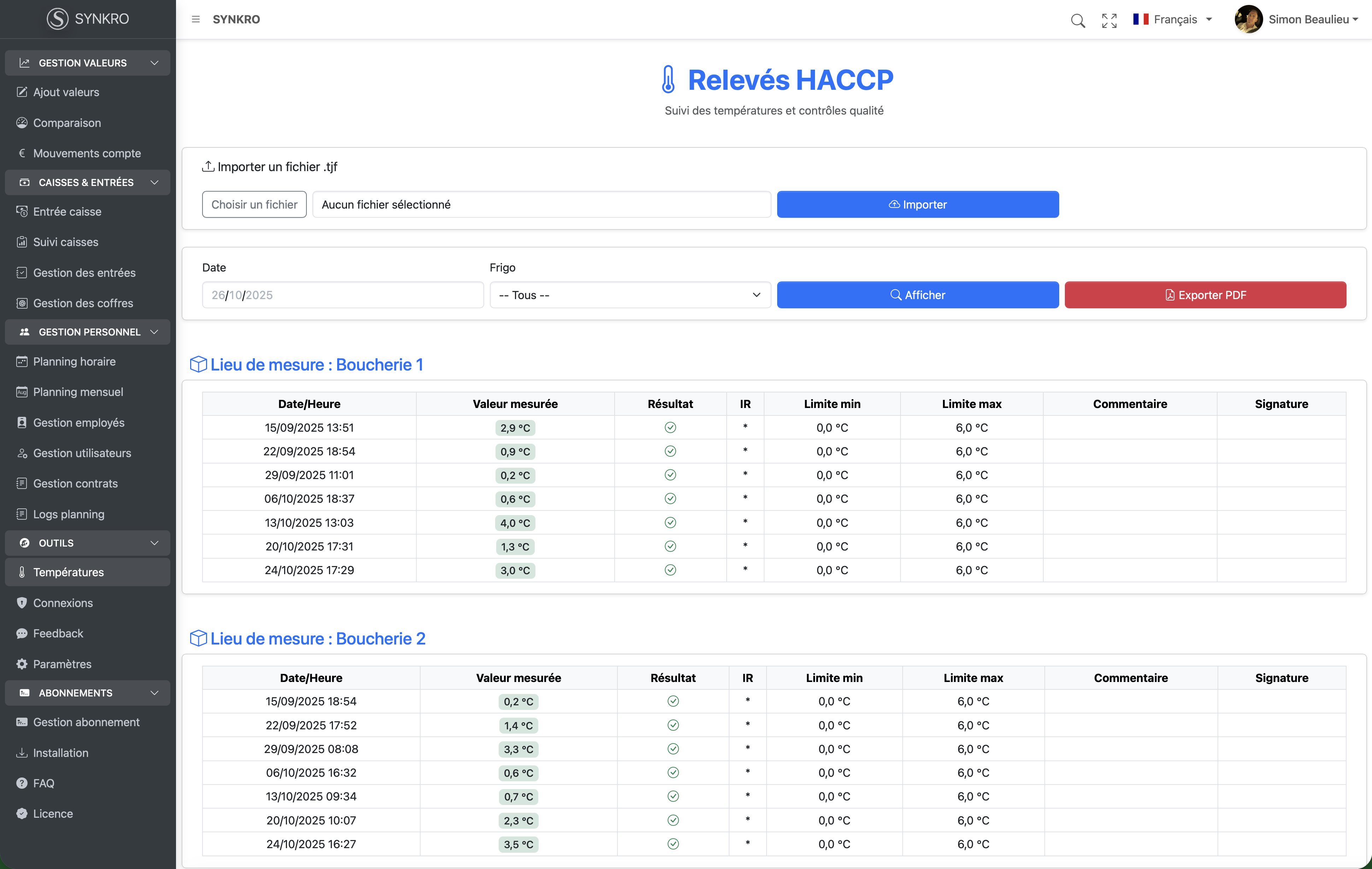Open the Frigo dropdown showing Tous
The width and height of the screenshot is (1372, 869).
point(629,295)
